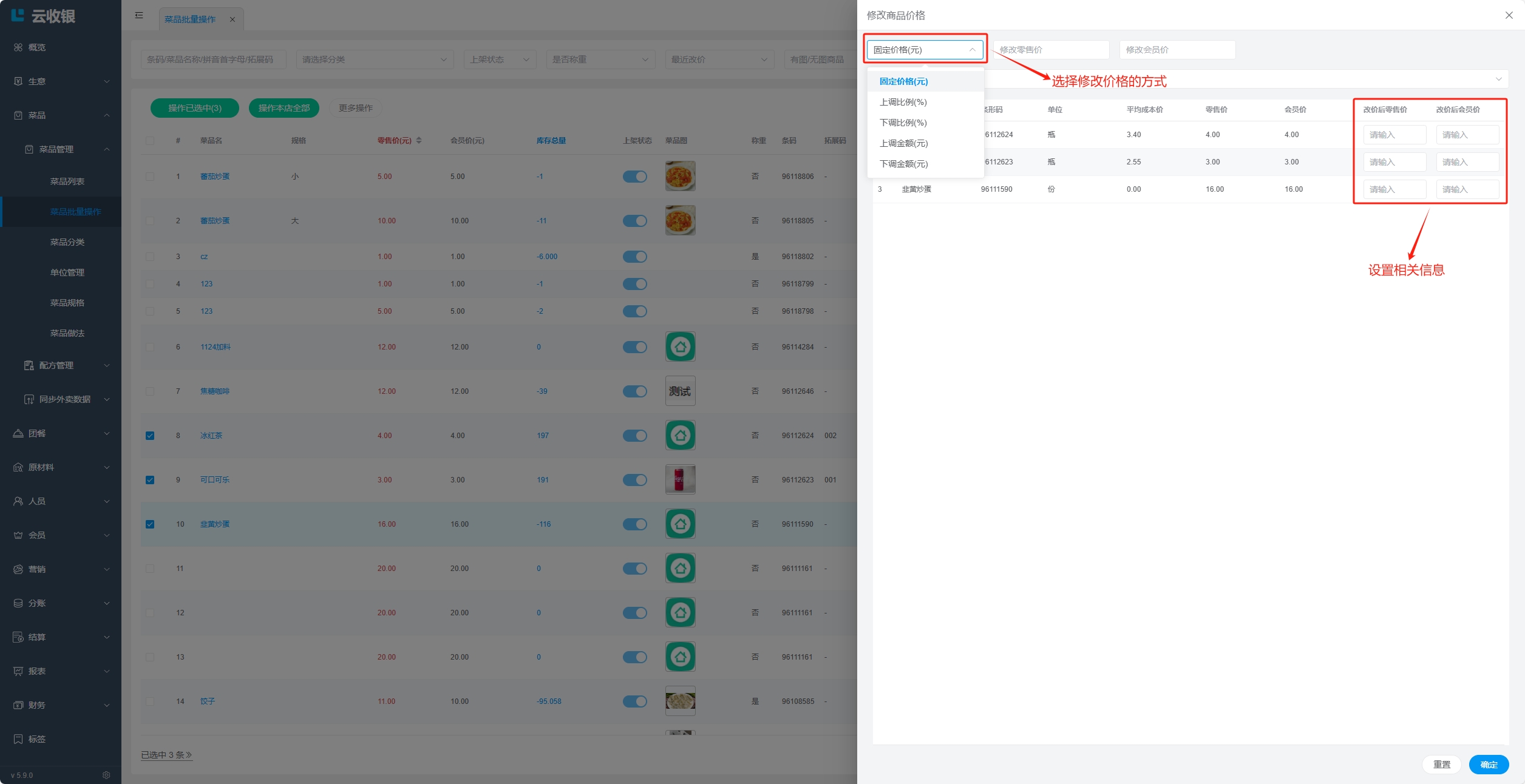Click the 会员 member crown icon
Screen dimensions: 1525x784
click(x=18, y=535)
